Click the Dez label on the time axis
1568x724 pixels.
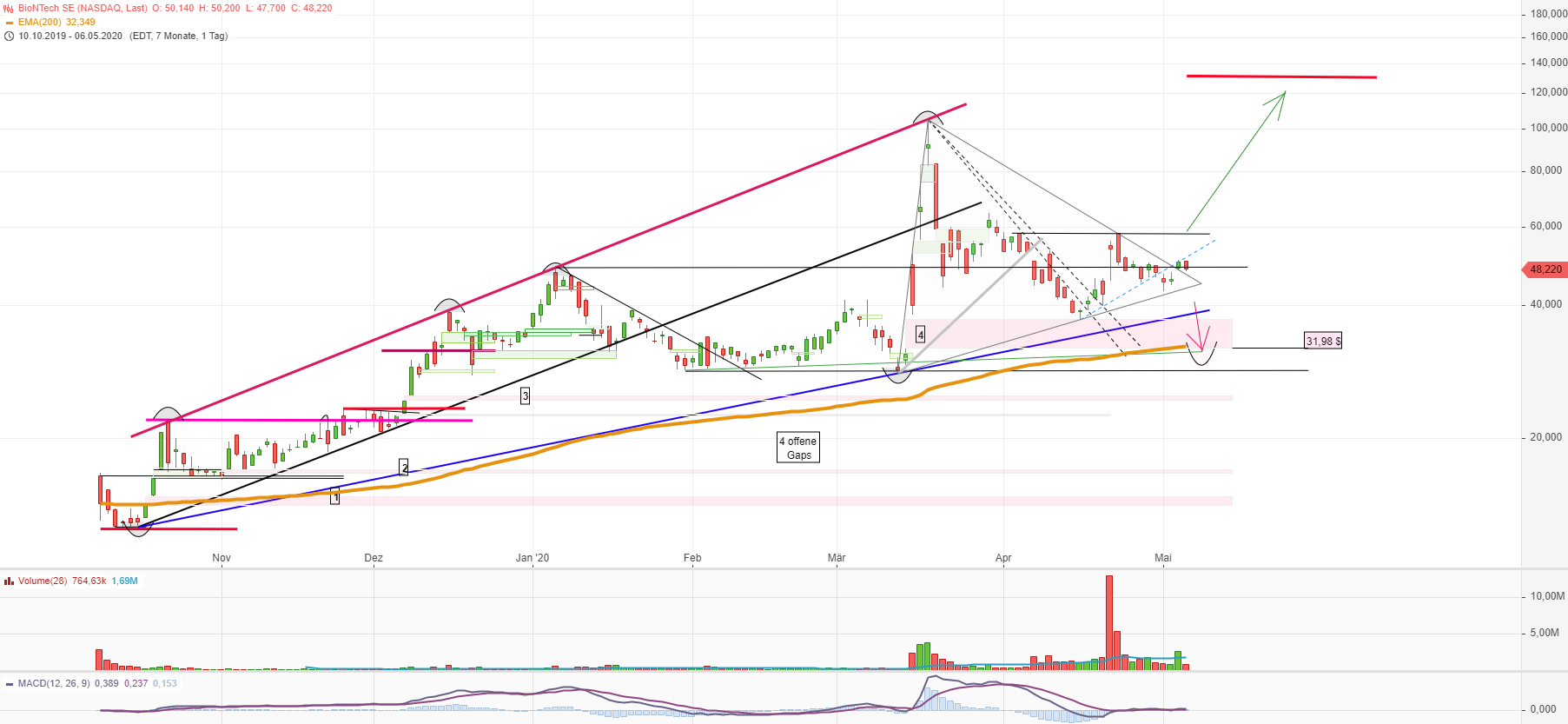click(374, 558)
